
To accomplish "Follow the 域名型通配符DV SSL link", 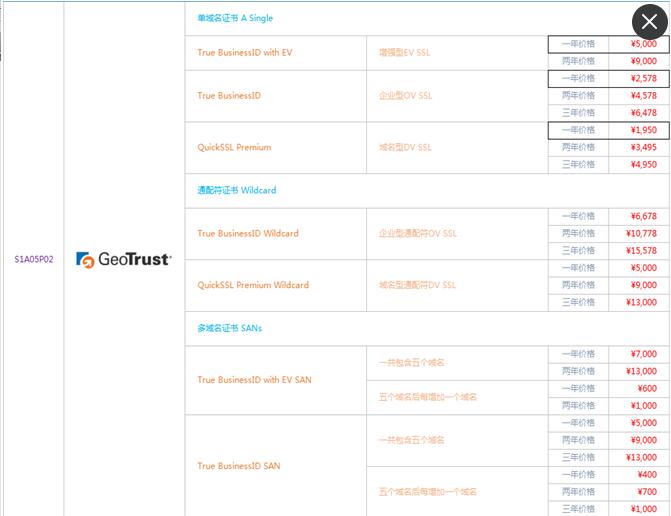I will [x=417, y=285].
